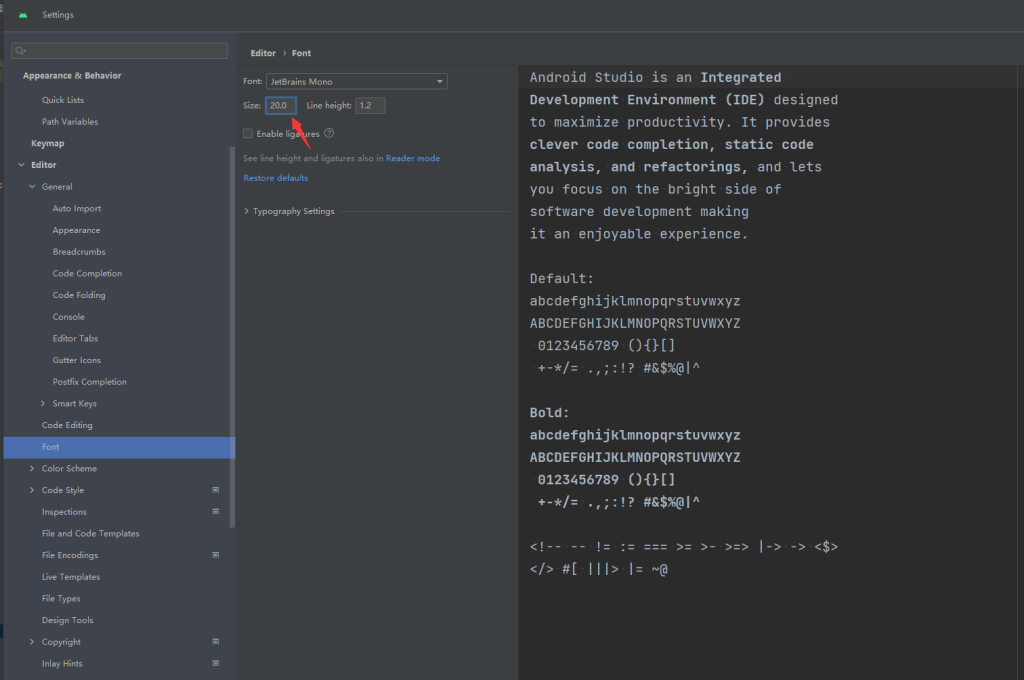The height and width of the screenshot is (680, 1024).
Task: Open Quick Lists settings
Action: point(63,100)
